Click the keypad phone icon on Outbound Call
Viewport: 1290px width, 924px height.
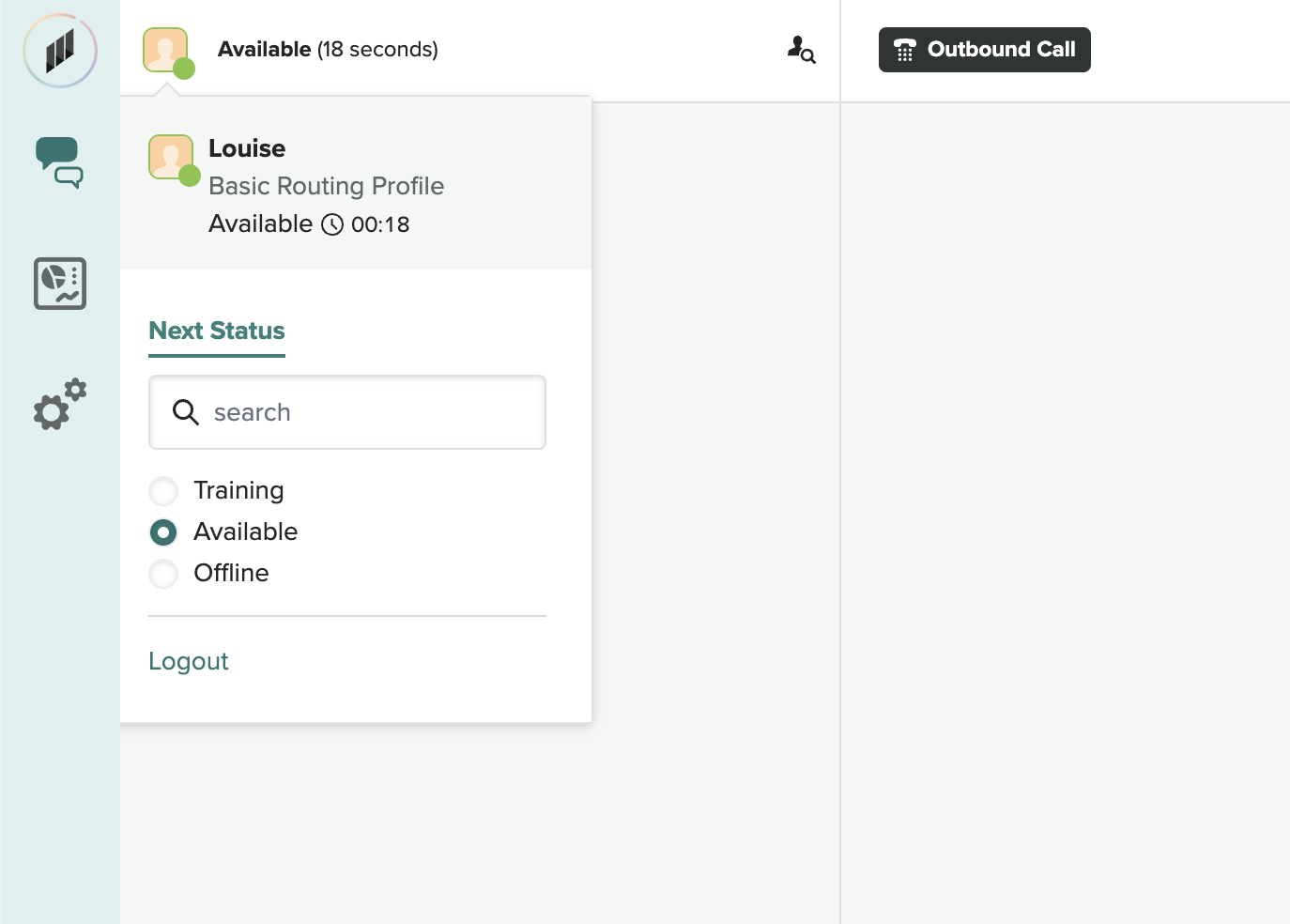pos(904,51)
